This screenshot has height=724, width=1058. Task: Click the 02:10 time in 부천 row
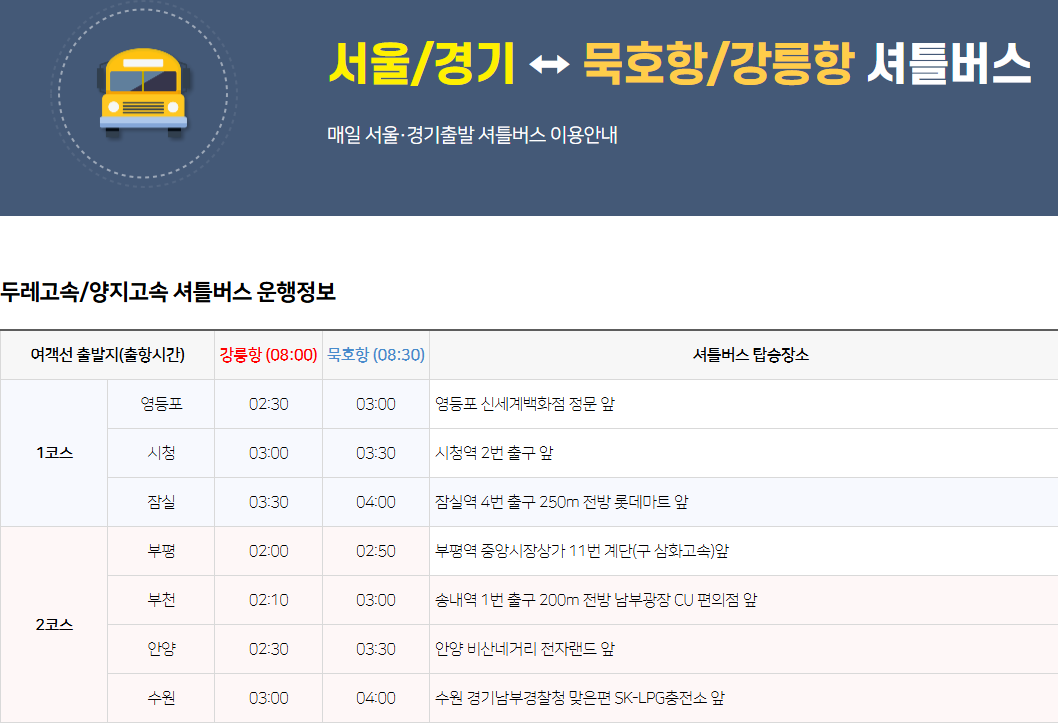pyautogui.click(x=268, y=600)
